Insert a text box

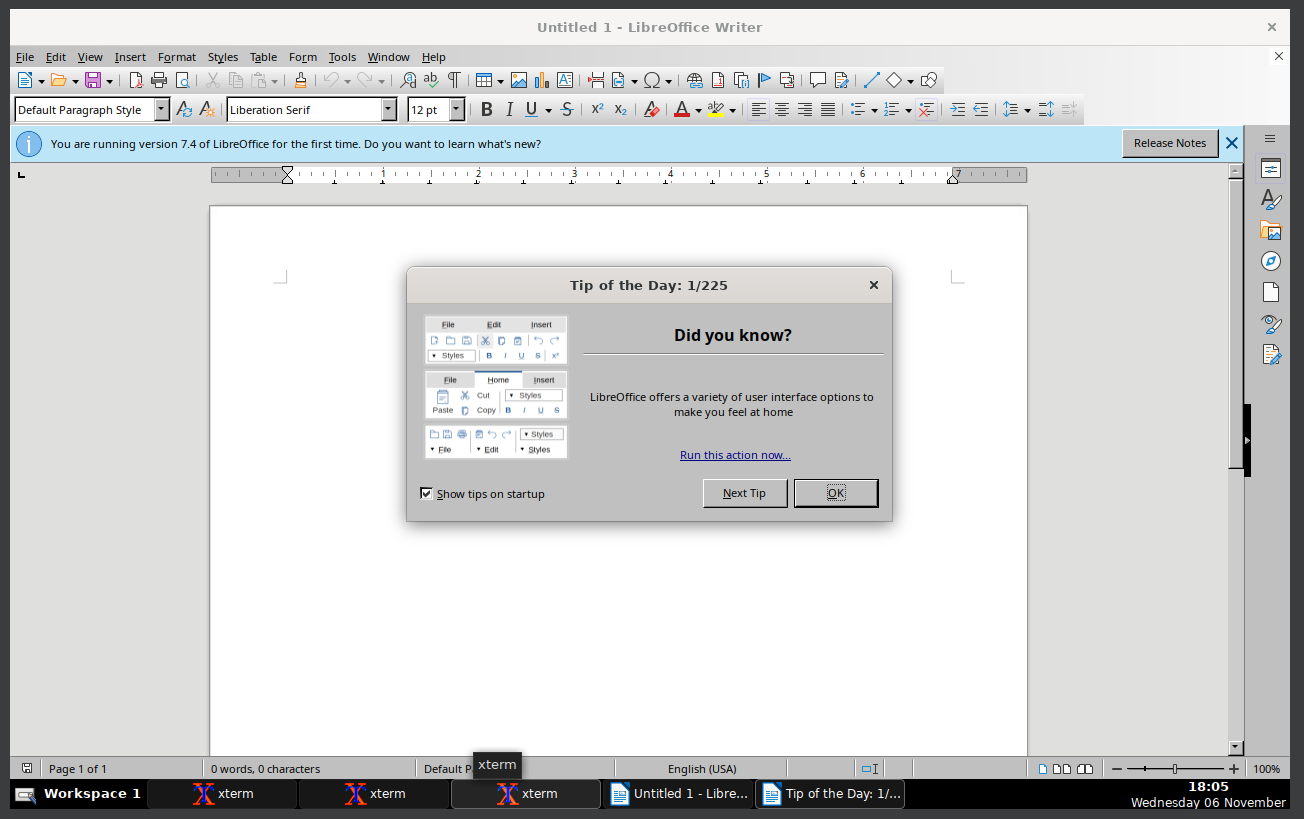[x=565, y=80]
